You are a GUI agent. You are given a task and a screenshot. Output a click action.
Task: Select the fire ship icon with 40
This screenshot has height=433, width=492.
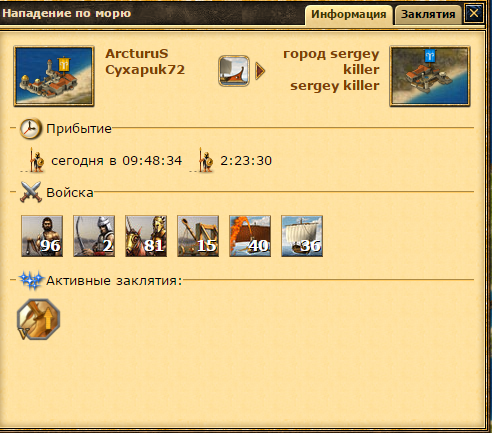[x=250, y=236]
